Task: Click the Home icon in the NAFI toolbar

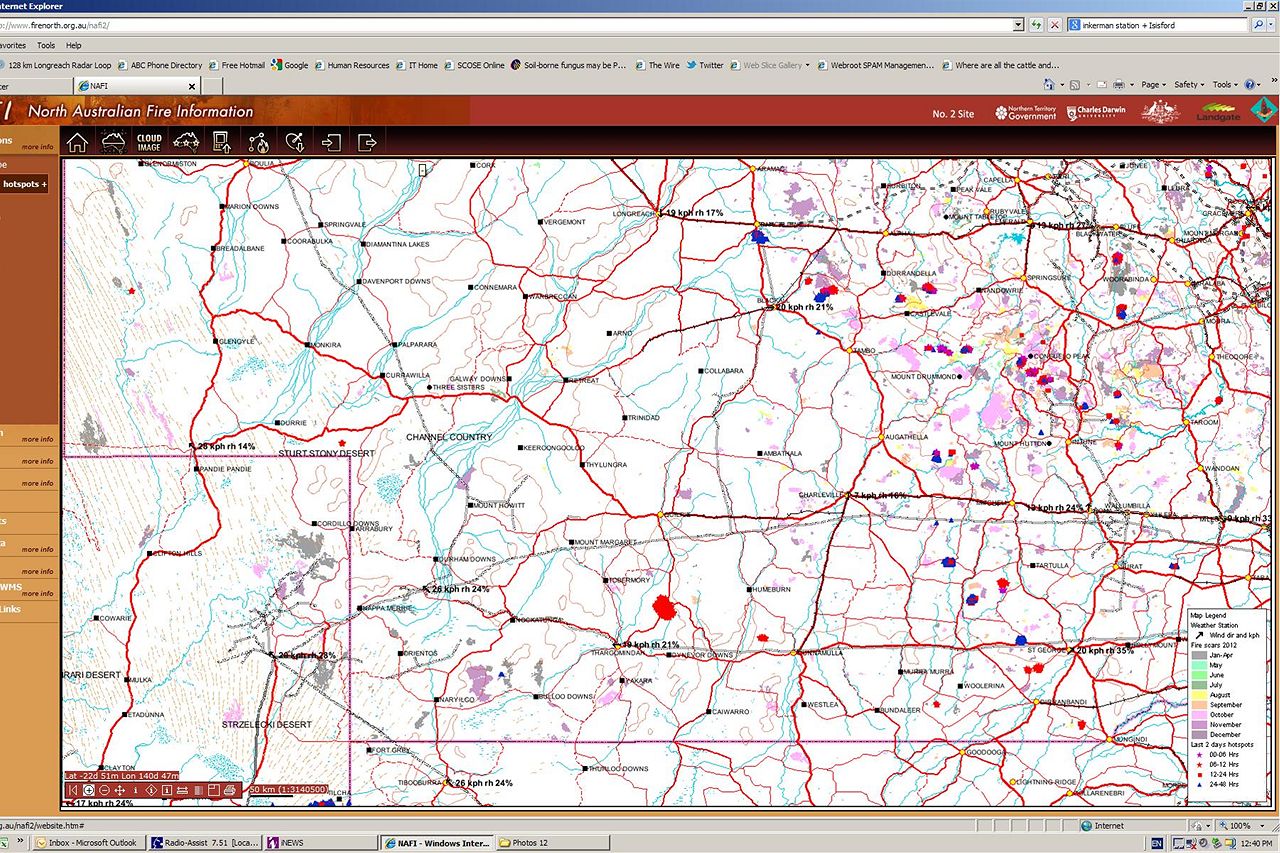Action: coord(77,142)
